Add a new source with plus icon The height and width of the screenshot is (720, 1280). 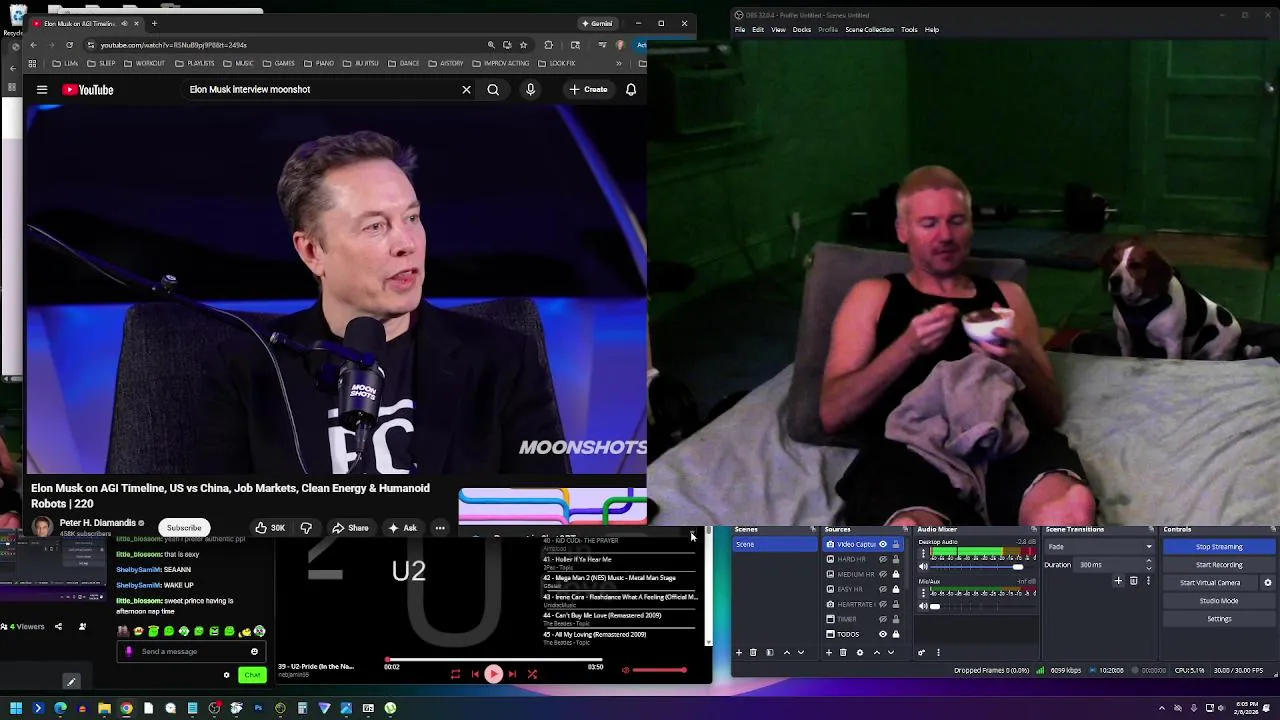(x=829, y=653)
